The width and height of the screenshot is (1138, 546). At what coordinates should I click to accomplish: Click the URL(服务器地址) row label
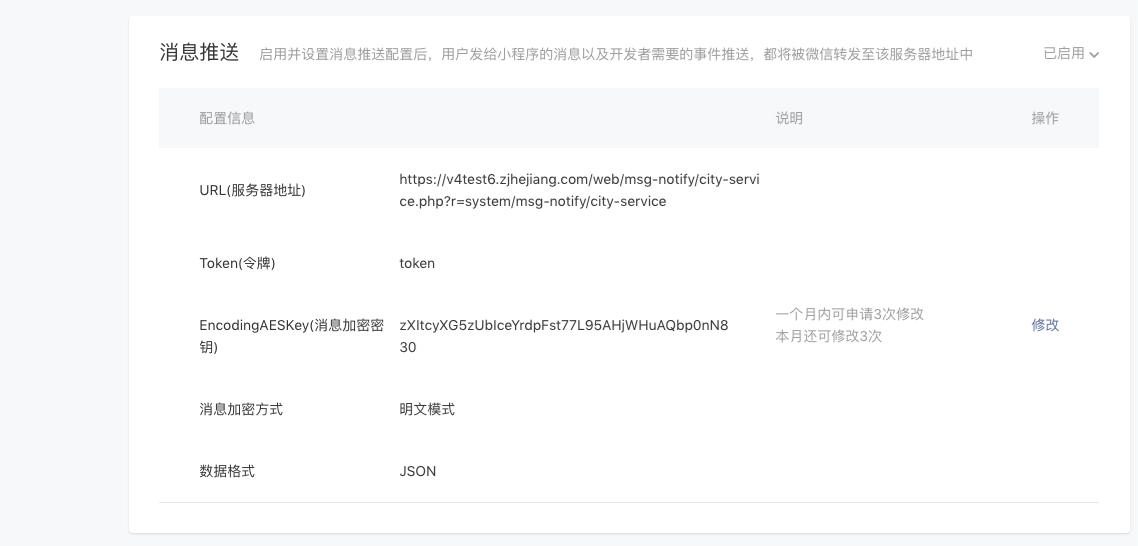252,190
